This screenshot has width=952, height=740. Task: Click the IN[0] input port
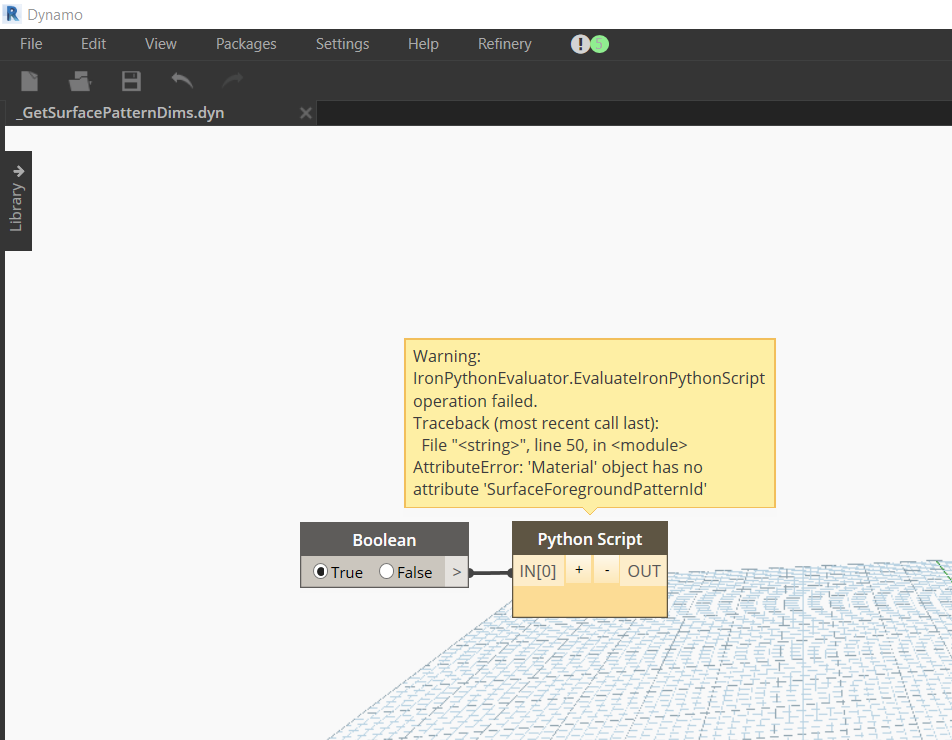pyautogui.click(x=538, y=571)
